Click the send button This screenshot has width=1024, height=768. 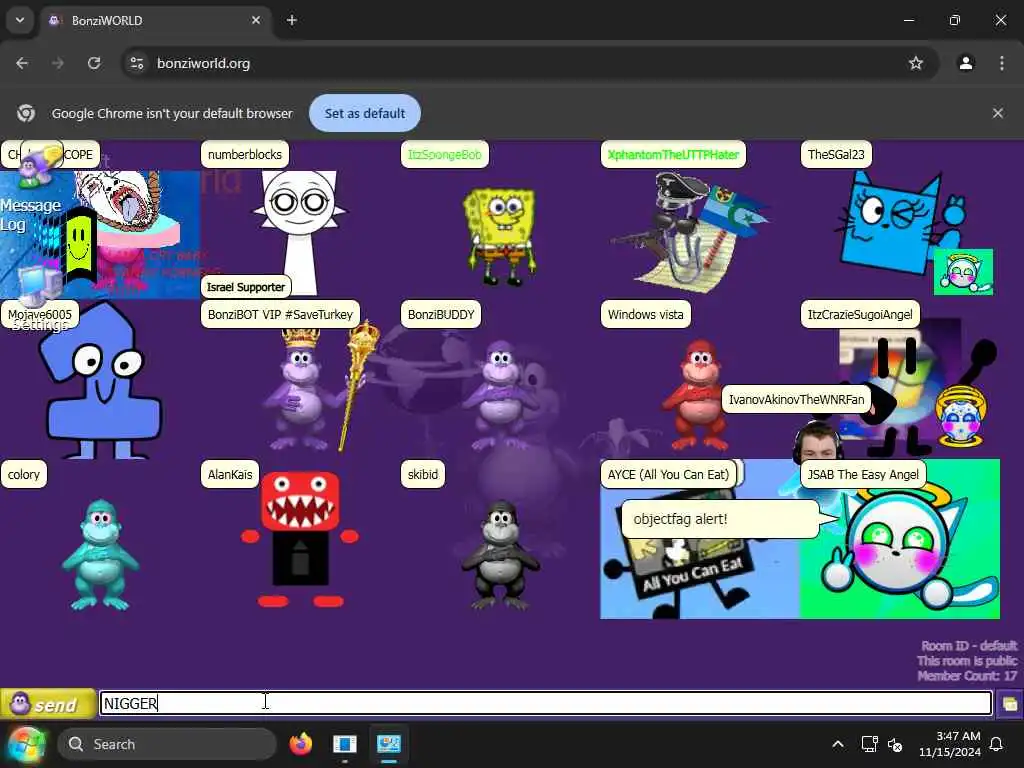click(48, 704)
